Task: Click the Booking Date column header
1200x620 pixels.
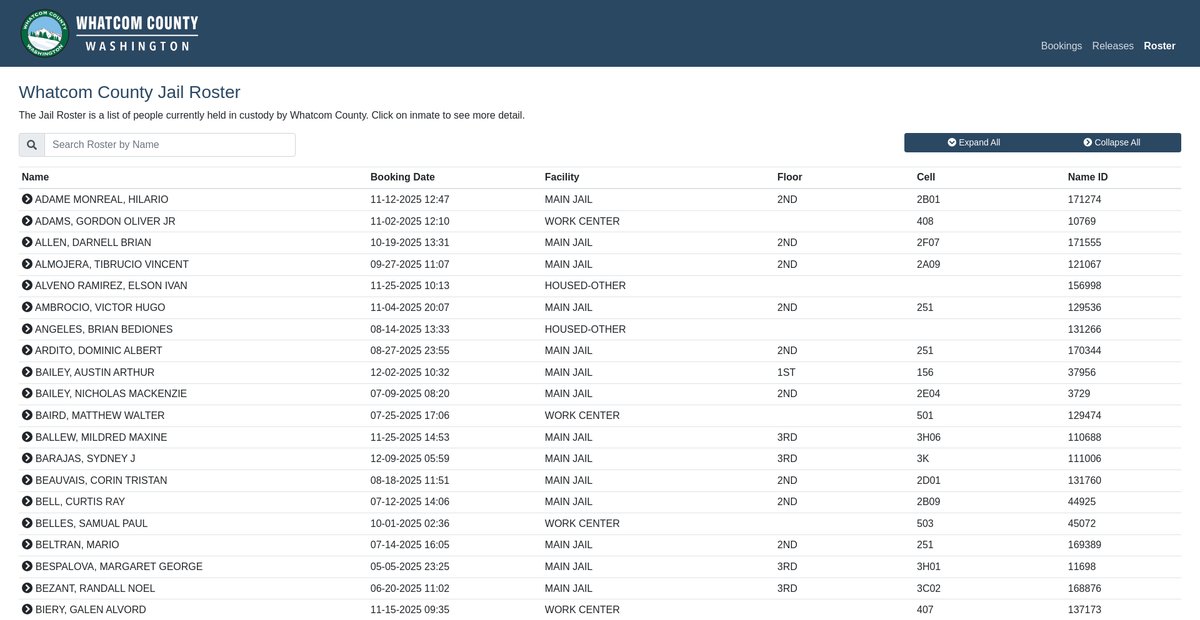Action: click(402, 177)
